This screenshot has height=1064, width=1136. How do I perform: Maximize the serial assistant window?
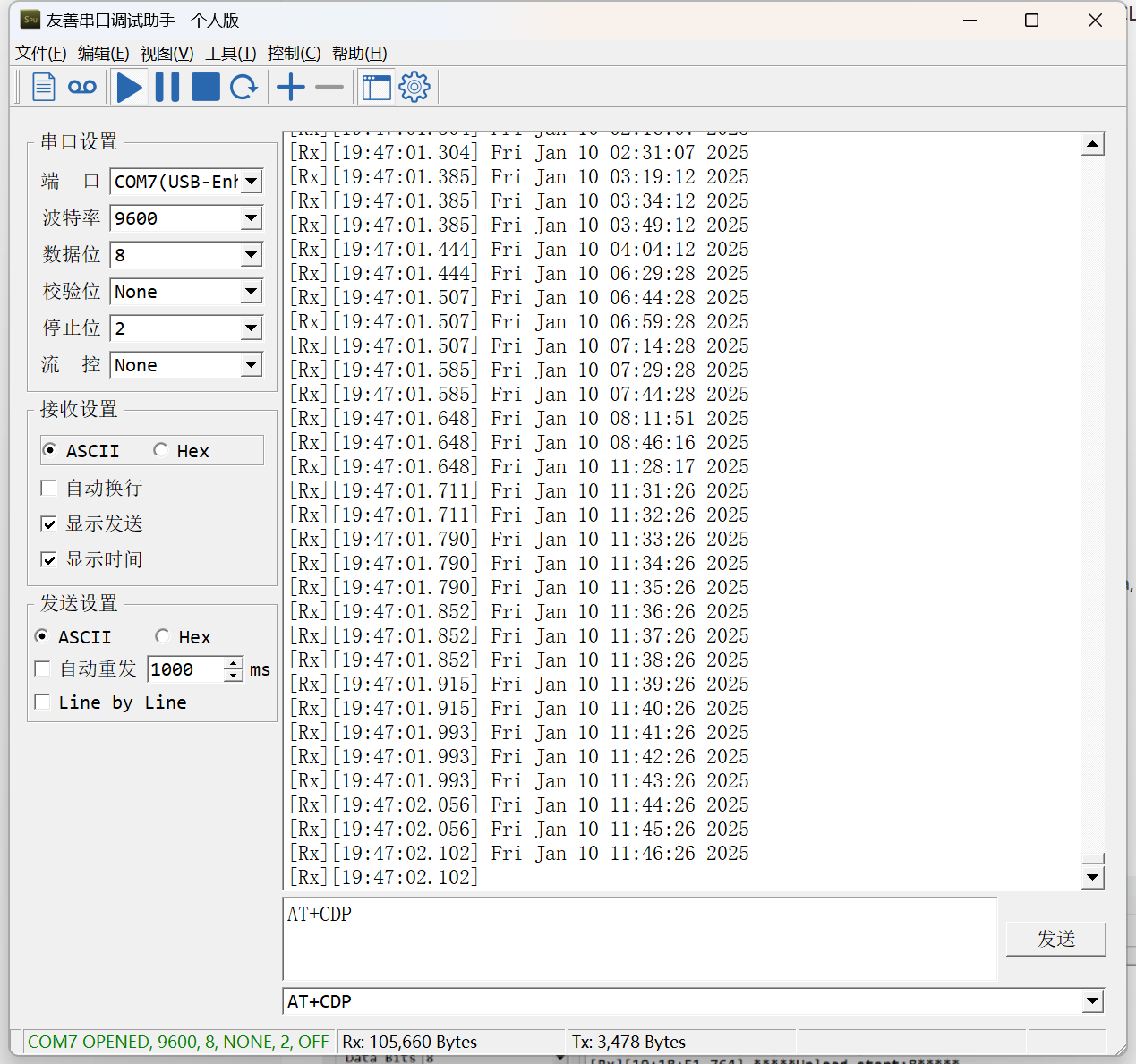click(1031, 20)
